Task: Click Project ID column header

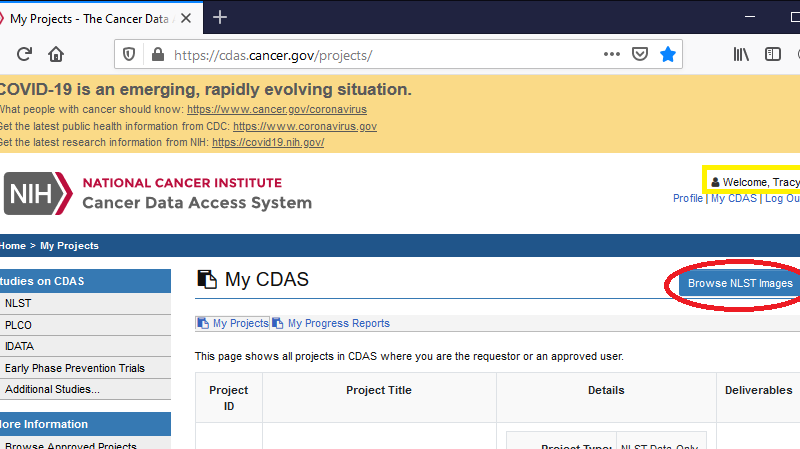Action: [x=229, y=398]
